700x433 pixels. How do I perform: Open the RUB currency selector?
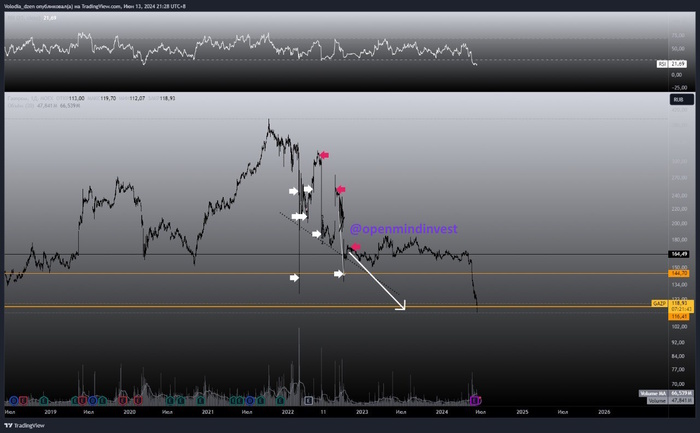pos(682,100)
